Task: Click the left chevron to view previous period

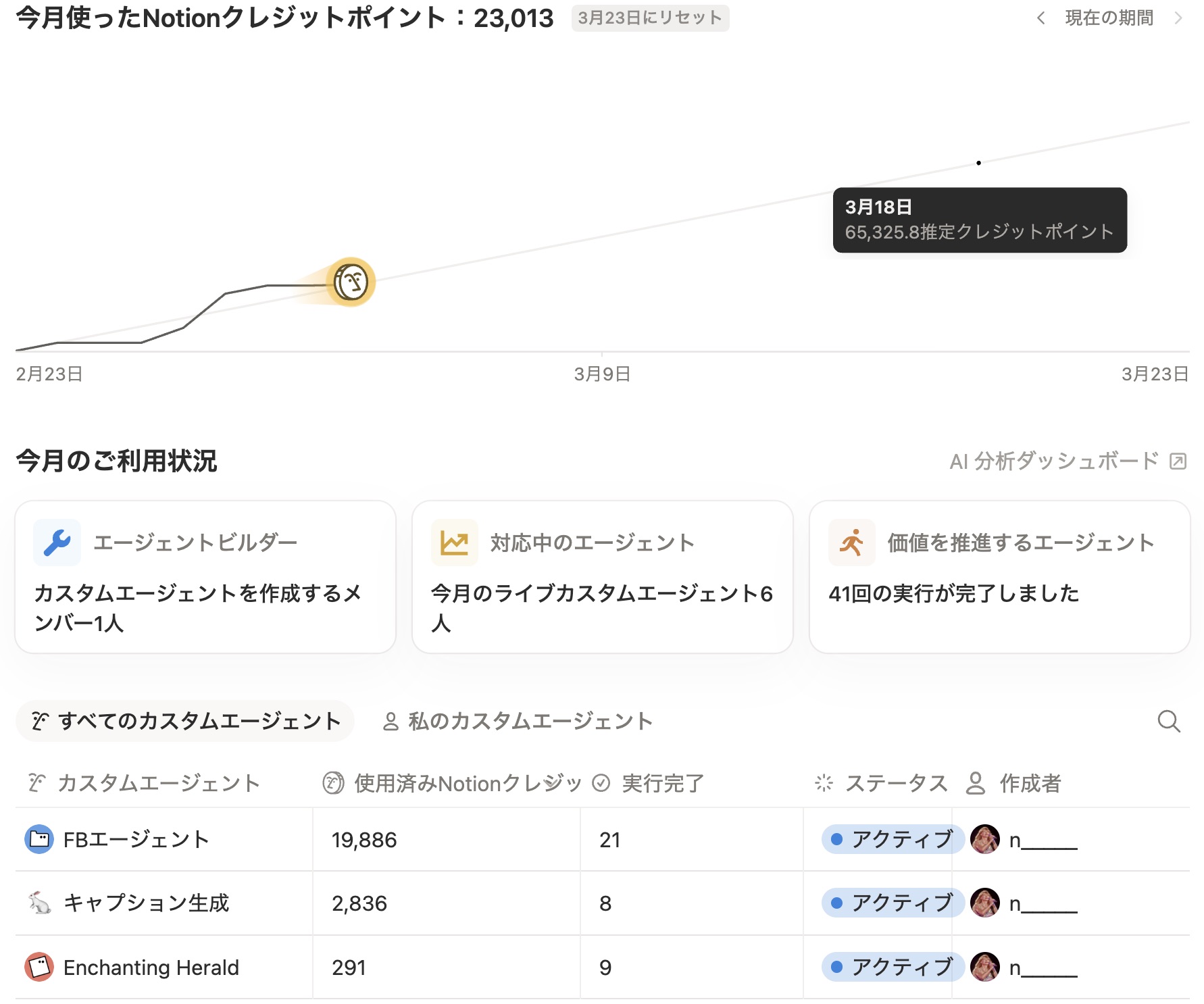Action: (x=1040, y=18)
